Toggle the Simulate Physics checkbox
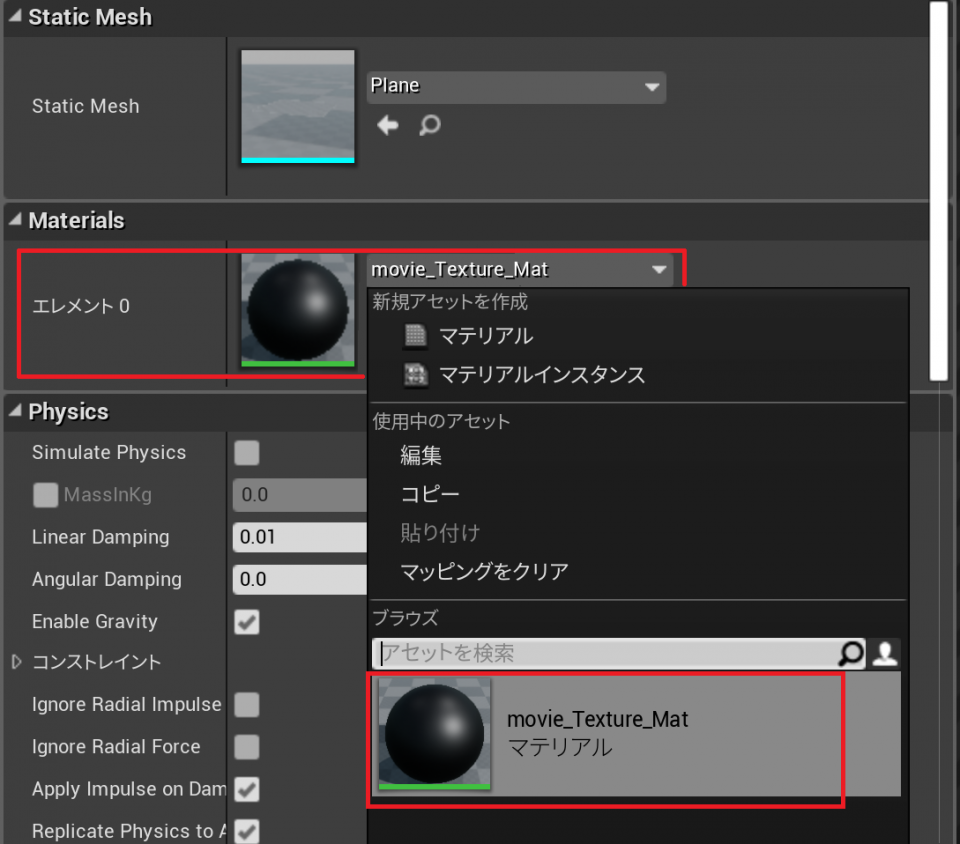 click(247, 453)
